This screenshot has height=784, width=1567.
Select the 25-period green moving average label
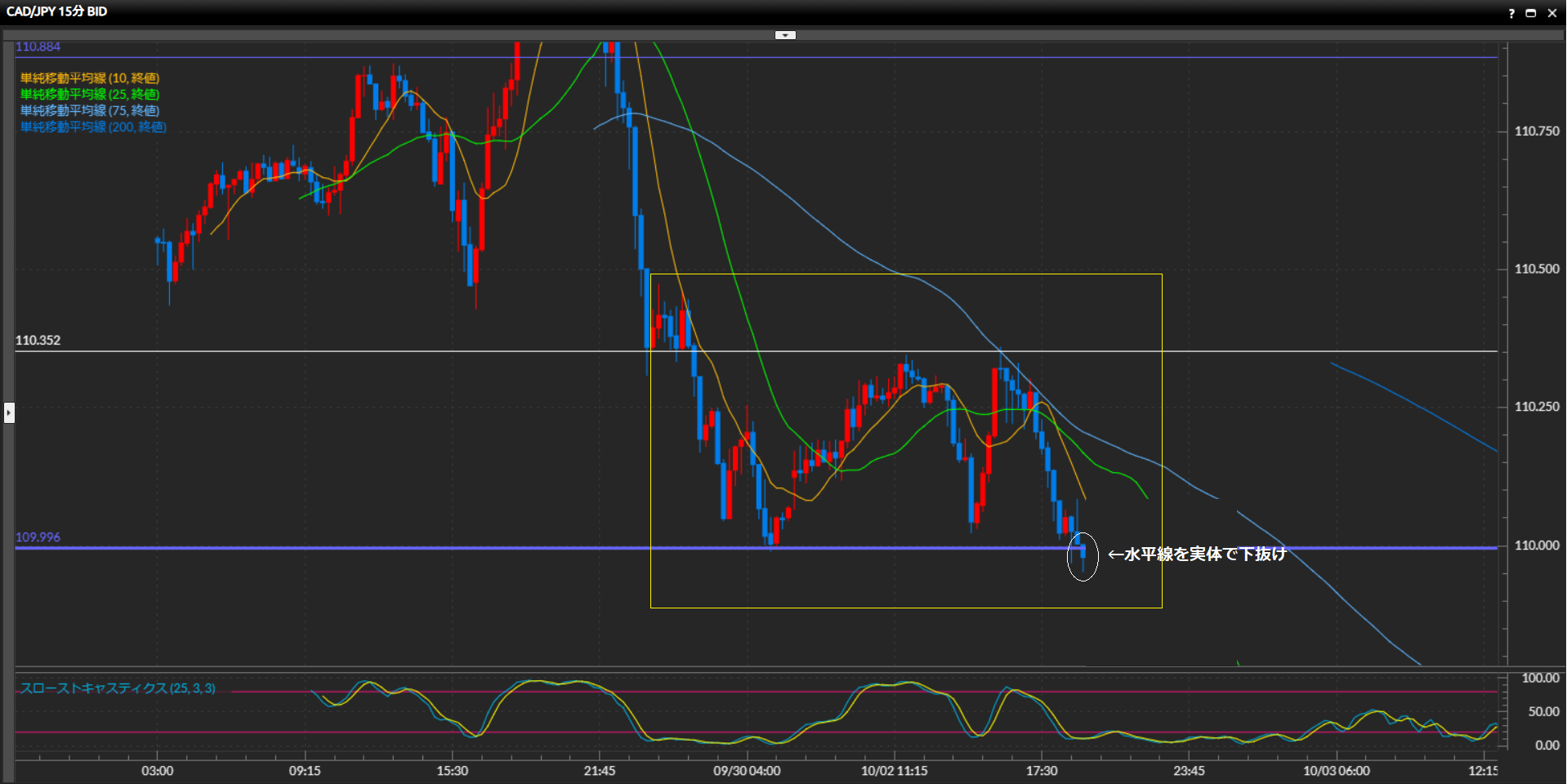(x=90, y=95)
